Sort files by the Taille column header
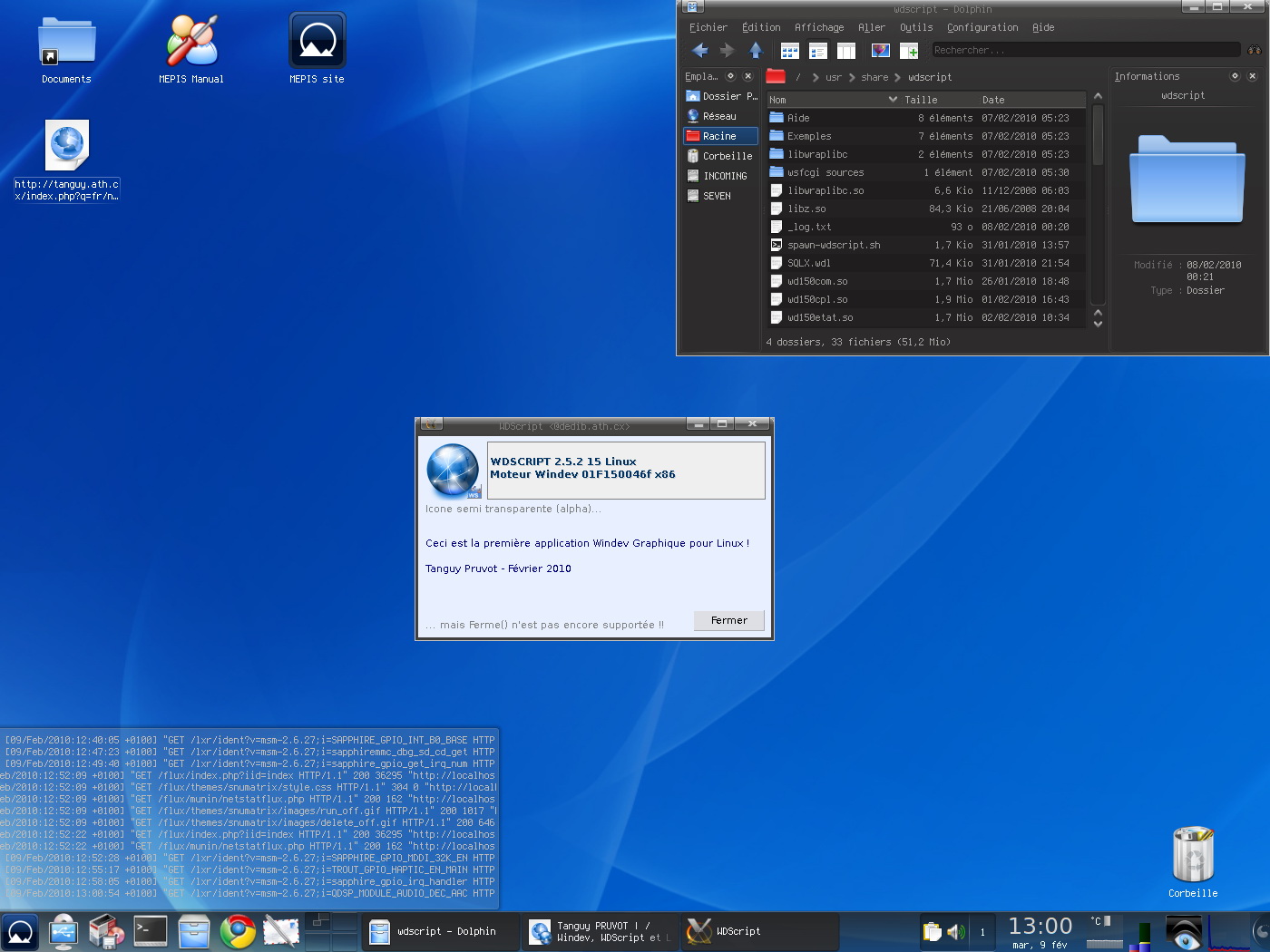 point(941,100)
